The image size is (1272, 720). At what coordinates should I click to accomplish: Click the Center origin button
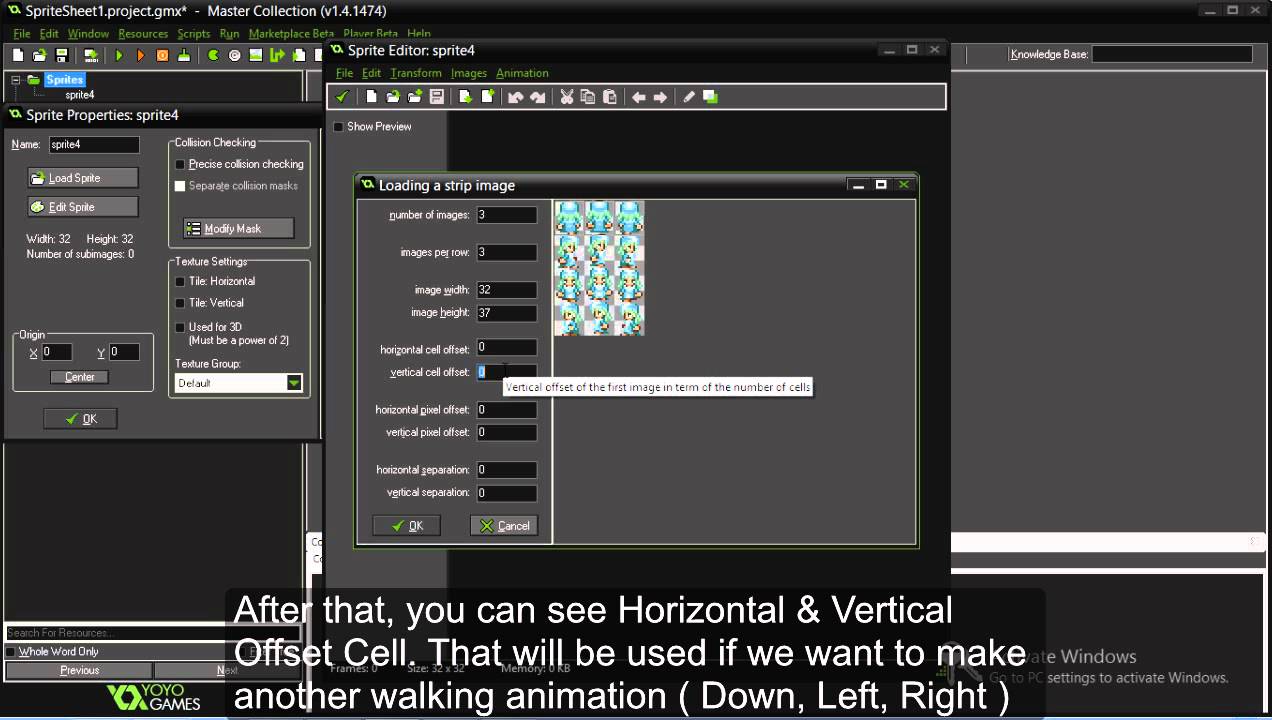pyautogui.click(x=80, y=377)
